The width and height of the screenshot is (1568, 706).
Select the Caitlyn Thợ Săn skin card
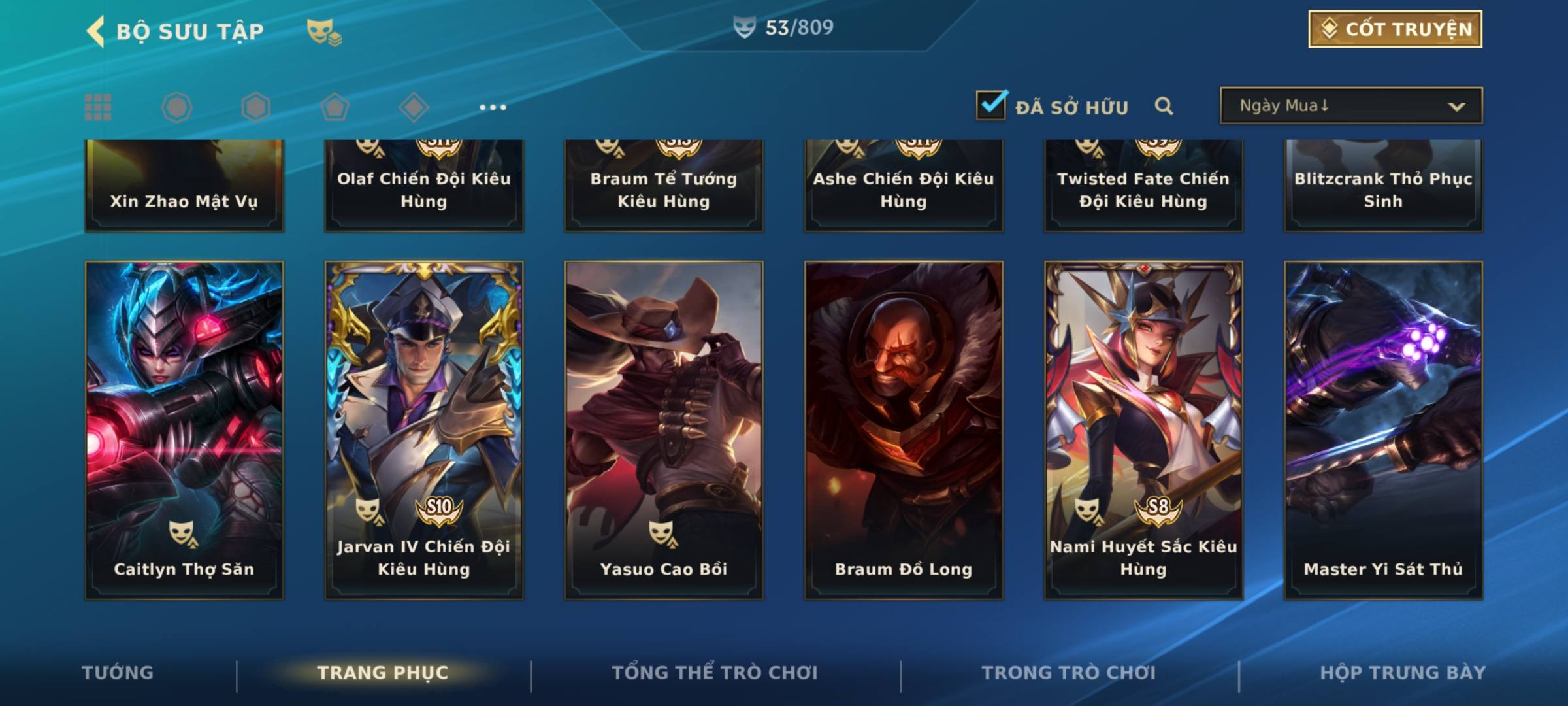[184, 430]
